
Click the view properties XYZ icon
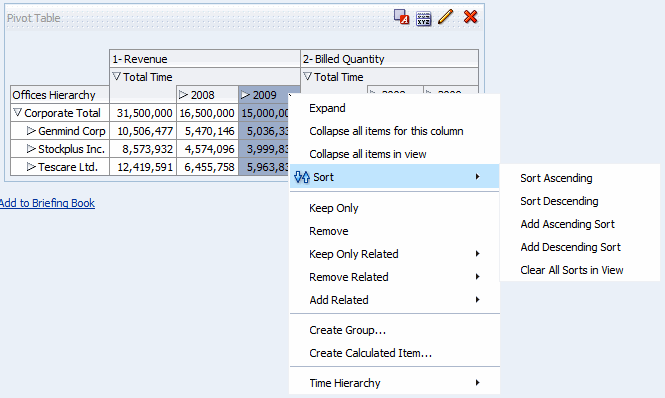pos(423,19)
